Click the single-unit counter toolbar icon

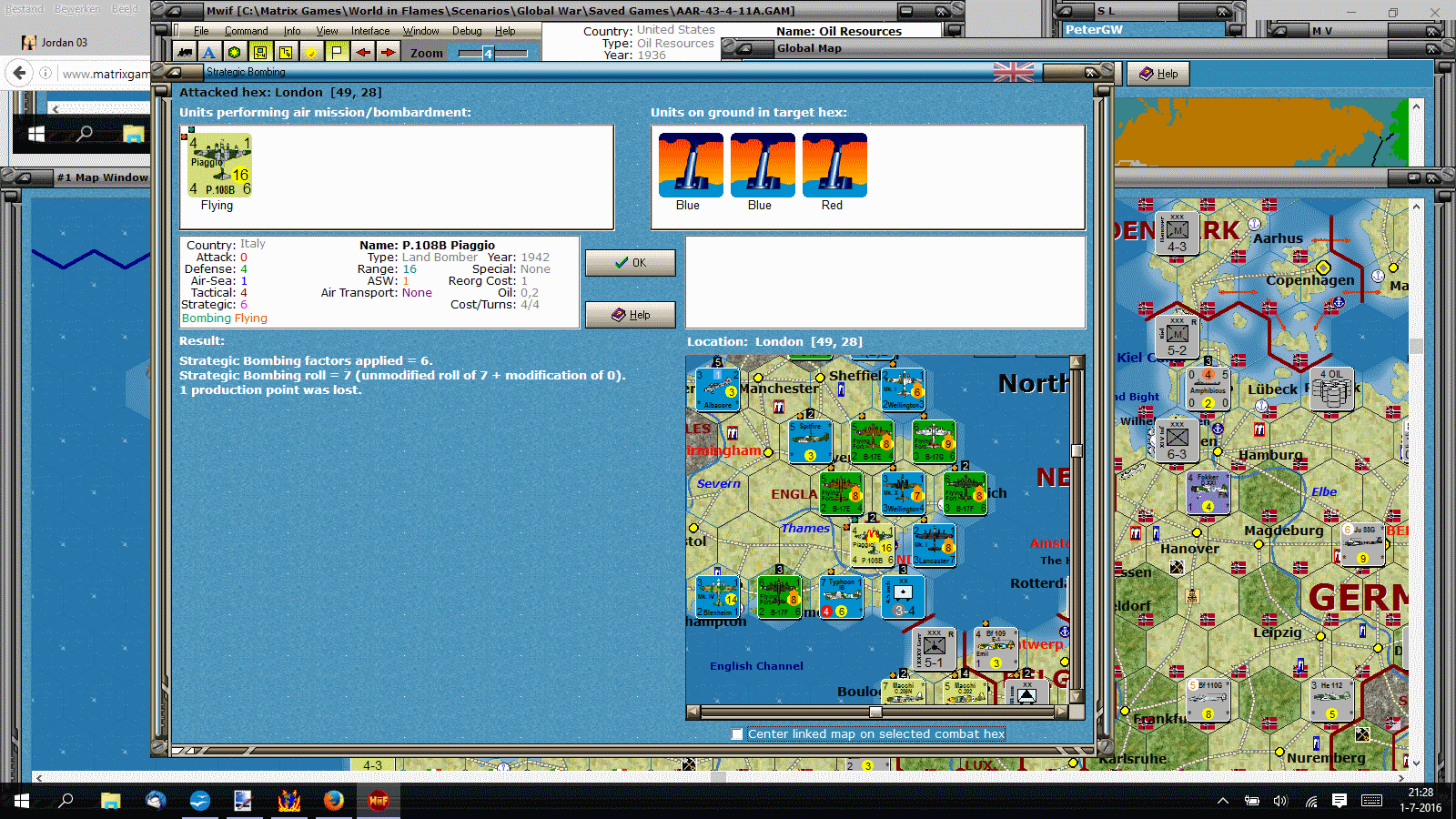[x=260, y=53]
